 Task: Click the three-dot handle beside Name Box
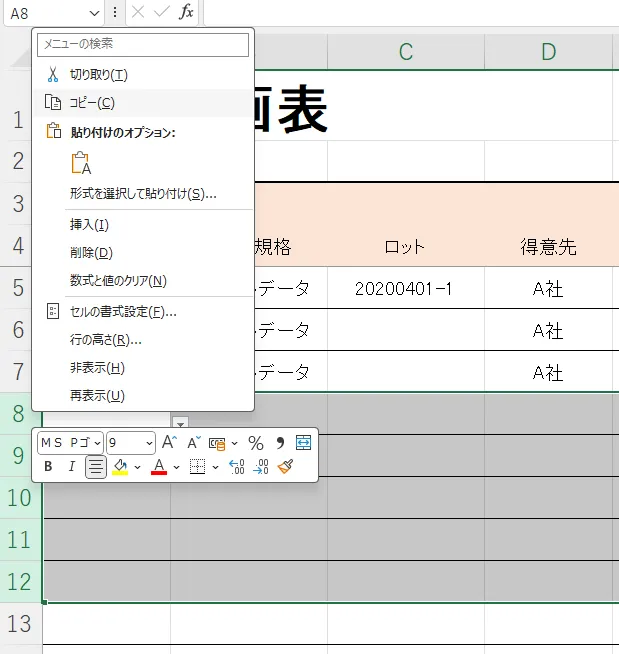click(115, 12)
